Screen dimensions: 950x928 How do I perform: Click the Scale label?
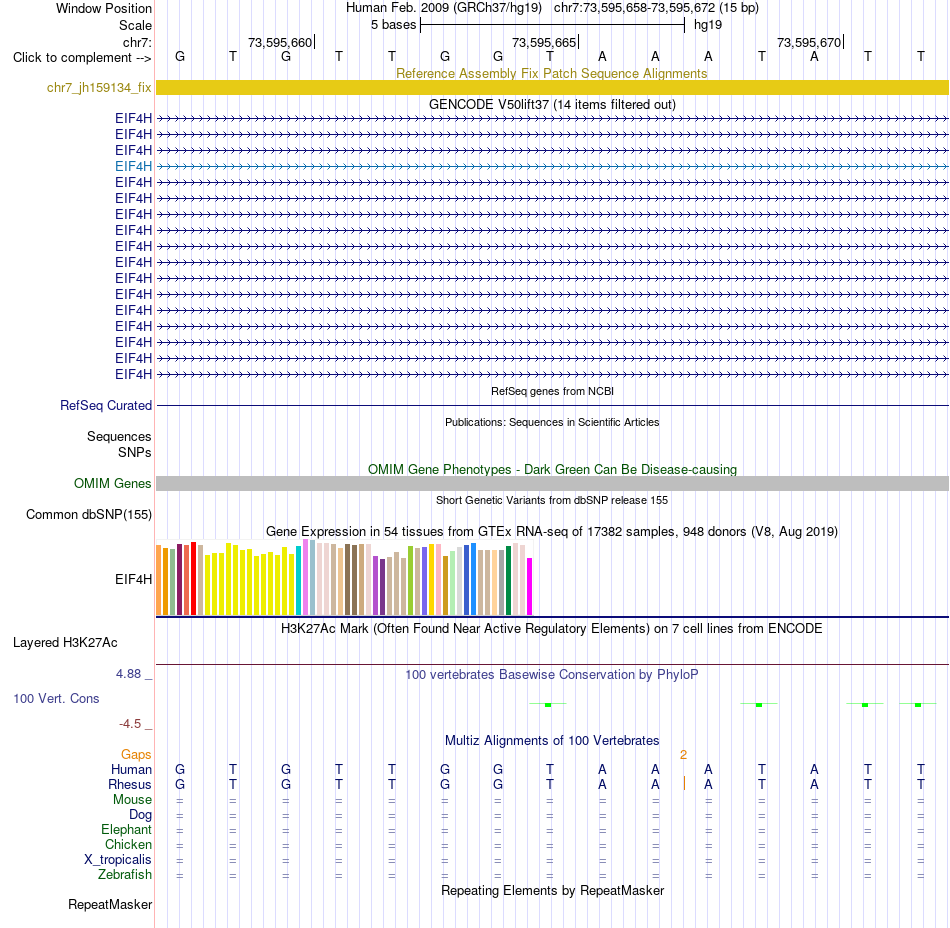(135, 25)
